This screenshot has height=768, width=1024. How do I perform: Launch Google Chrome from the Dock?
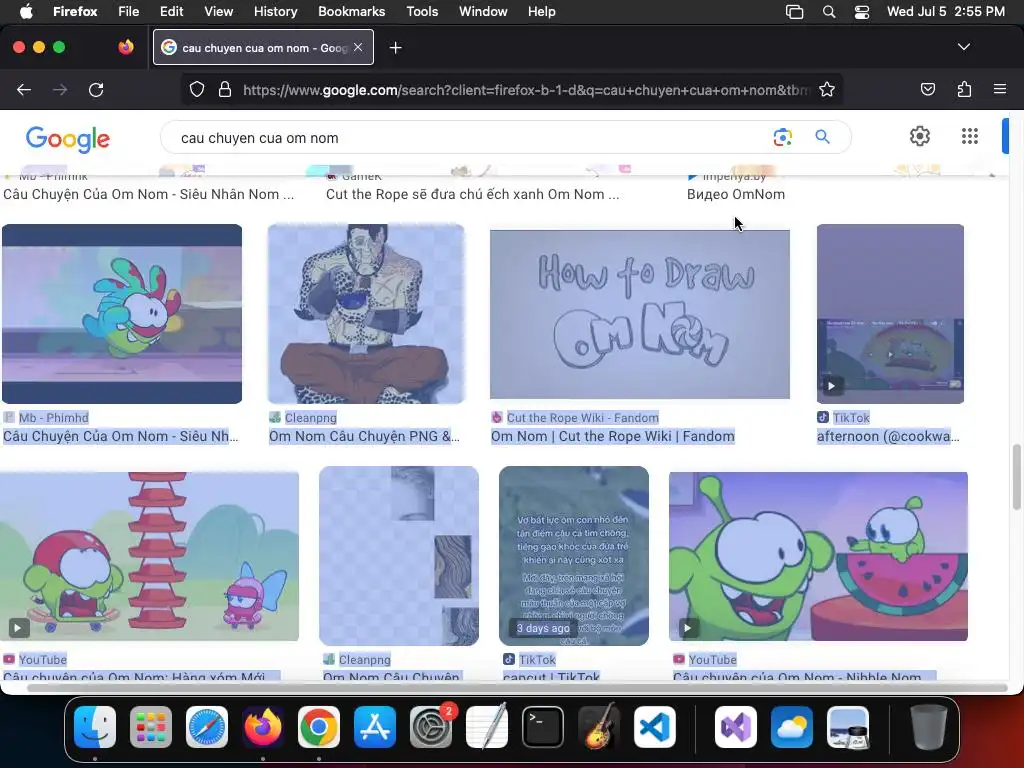[x=319, y=727]
